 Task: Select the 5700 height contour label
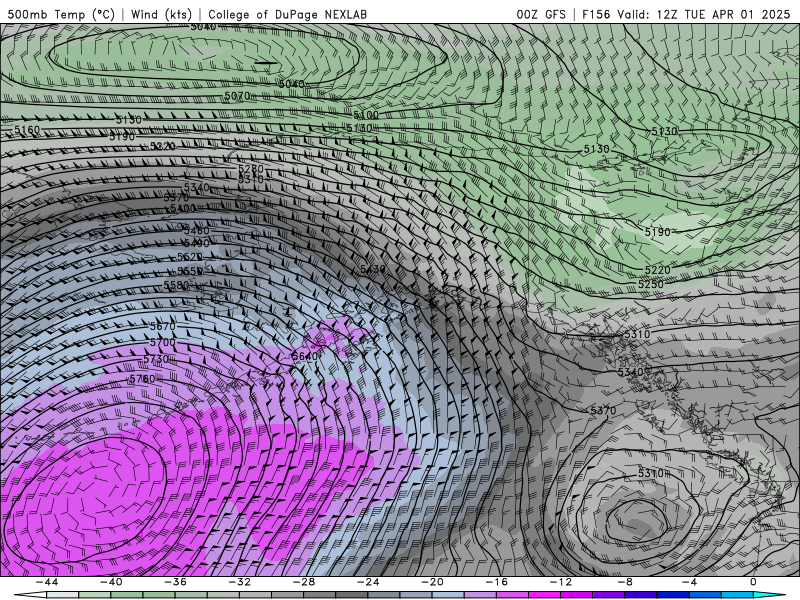coord(163,342)
